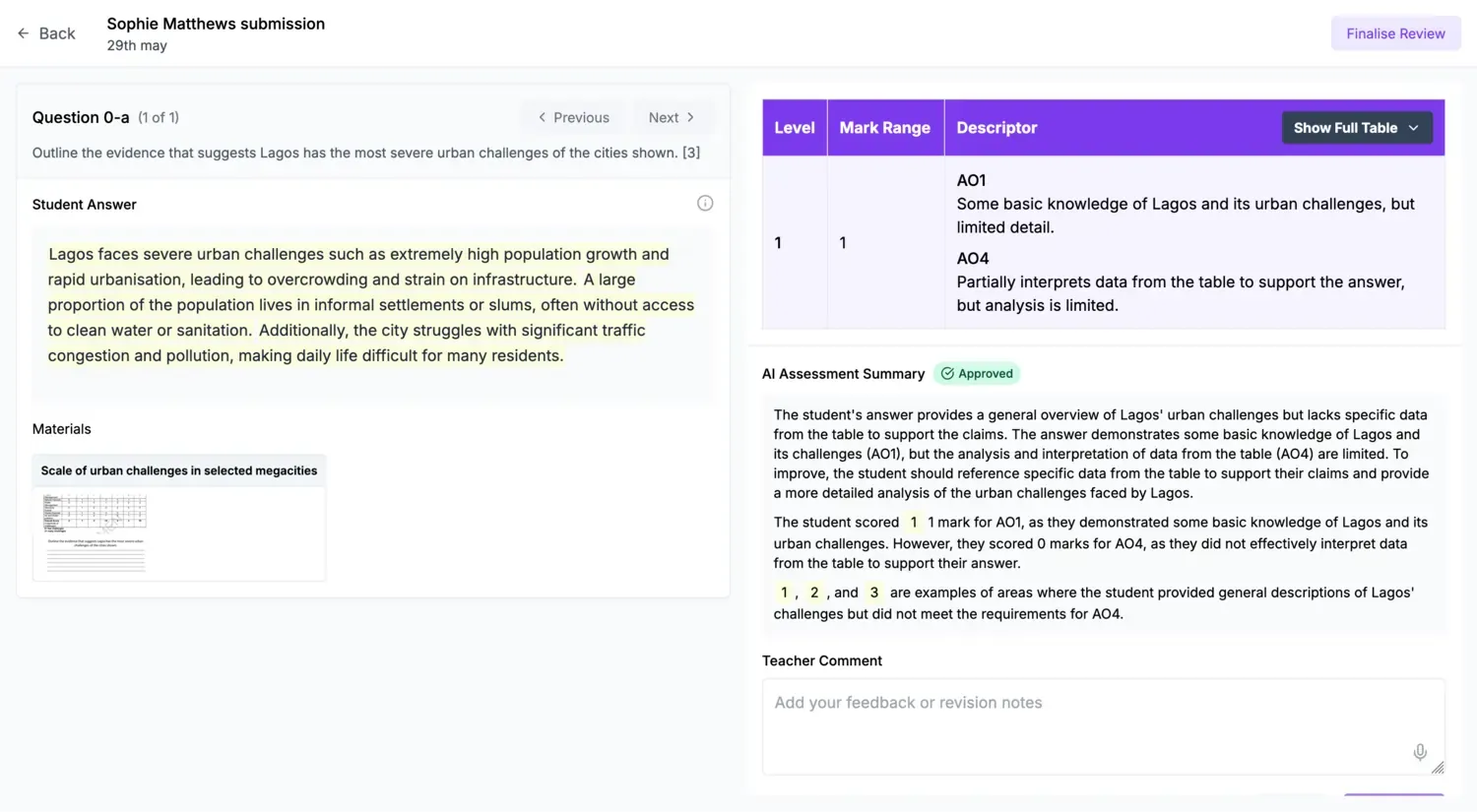Viewport: 1477px width, 812px height.
Task: Click the resize handle on the comment box
Action: coord(1439,767)
